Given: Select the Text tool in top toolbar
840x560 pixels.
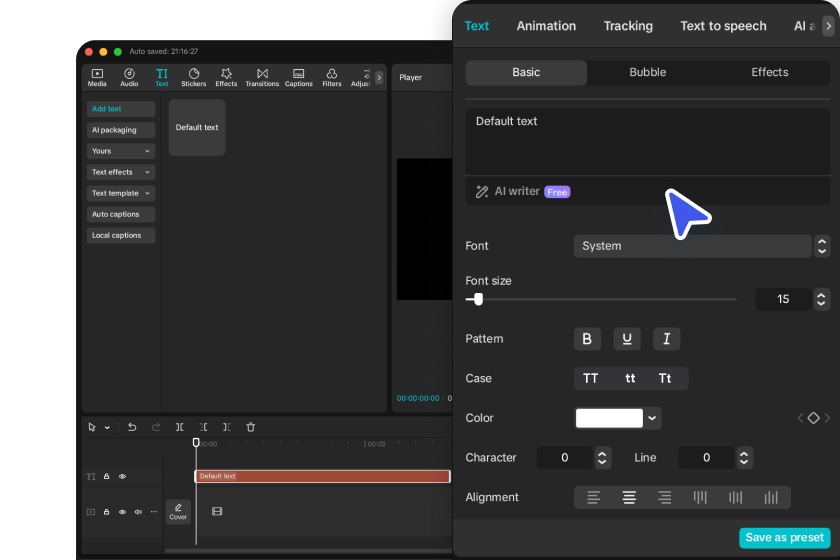Looking at the screenshot, I should coord(162,77).
